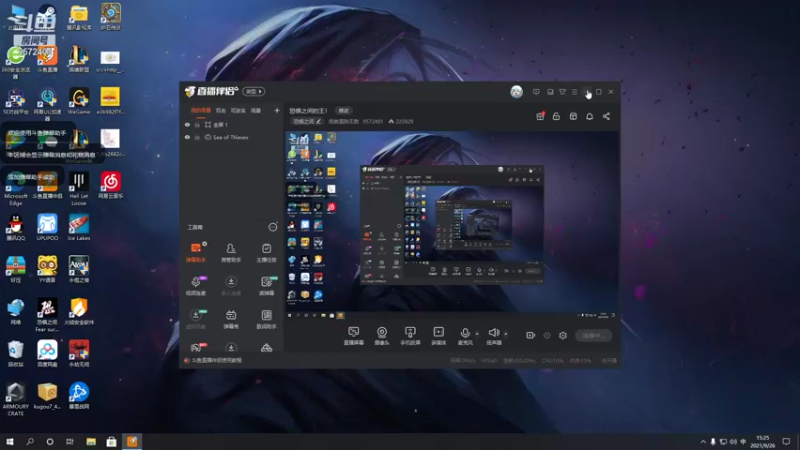Viewport: 800px width, 450px height.
Task: Open the ARMOURY CRATE desktop shortcut
Action: click(x=15, y=399)
